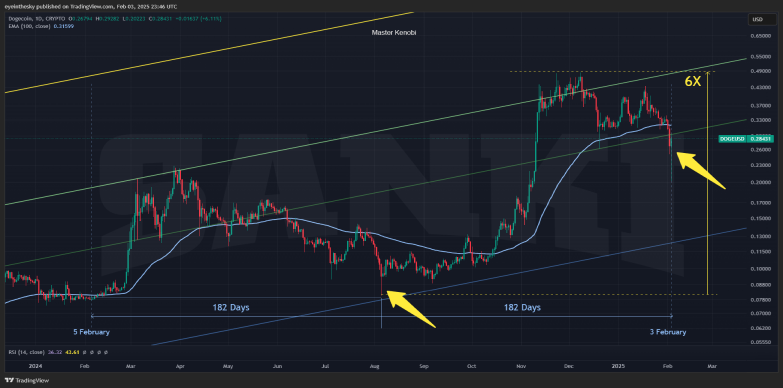
Task: Click the vertical yellow 6X measure arrow line
Action: (708, 184)
